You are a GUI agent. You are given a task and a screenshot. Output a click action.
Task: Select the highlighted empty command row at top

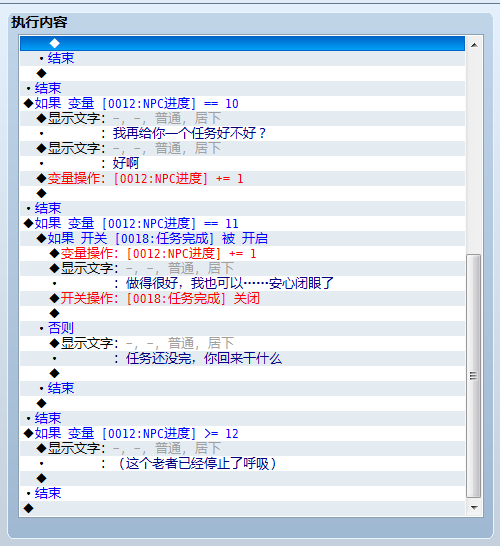point(242,43)
